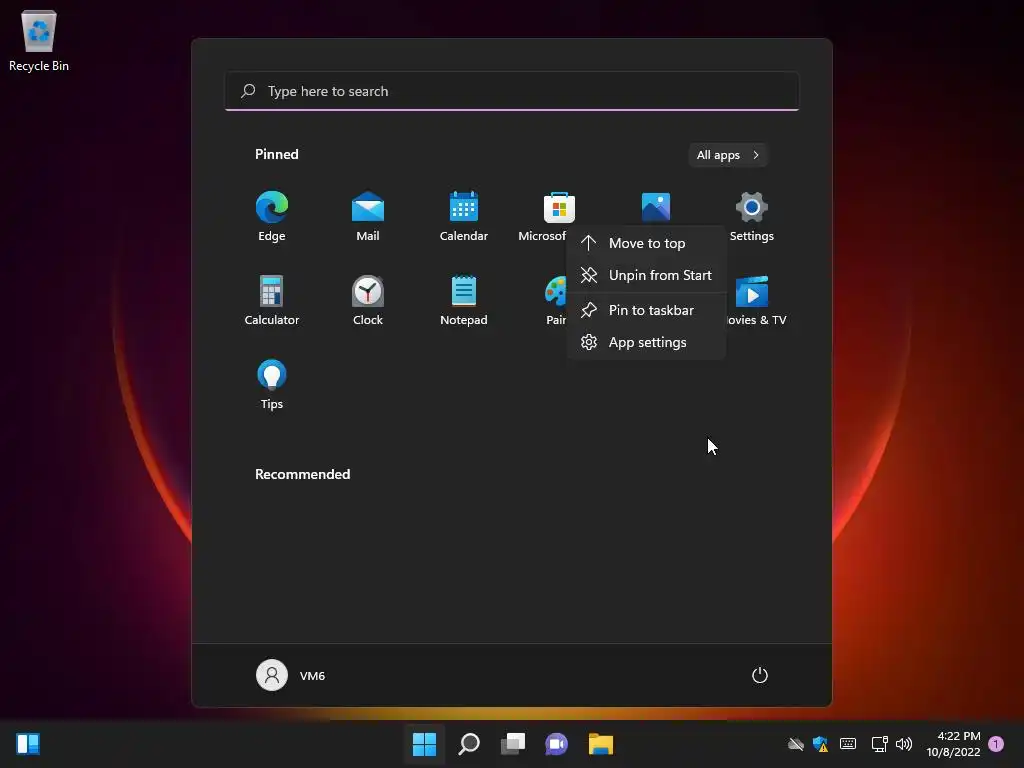The height and width of the screenshot is (768, 1024).
Task: Launch the Calculator app
Action: (272, 300)
